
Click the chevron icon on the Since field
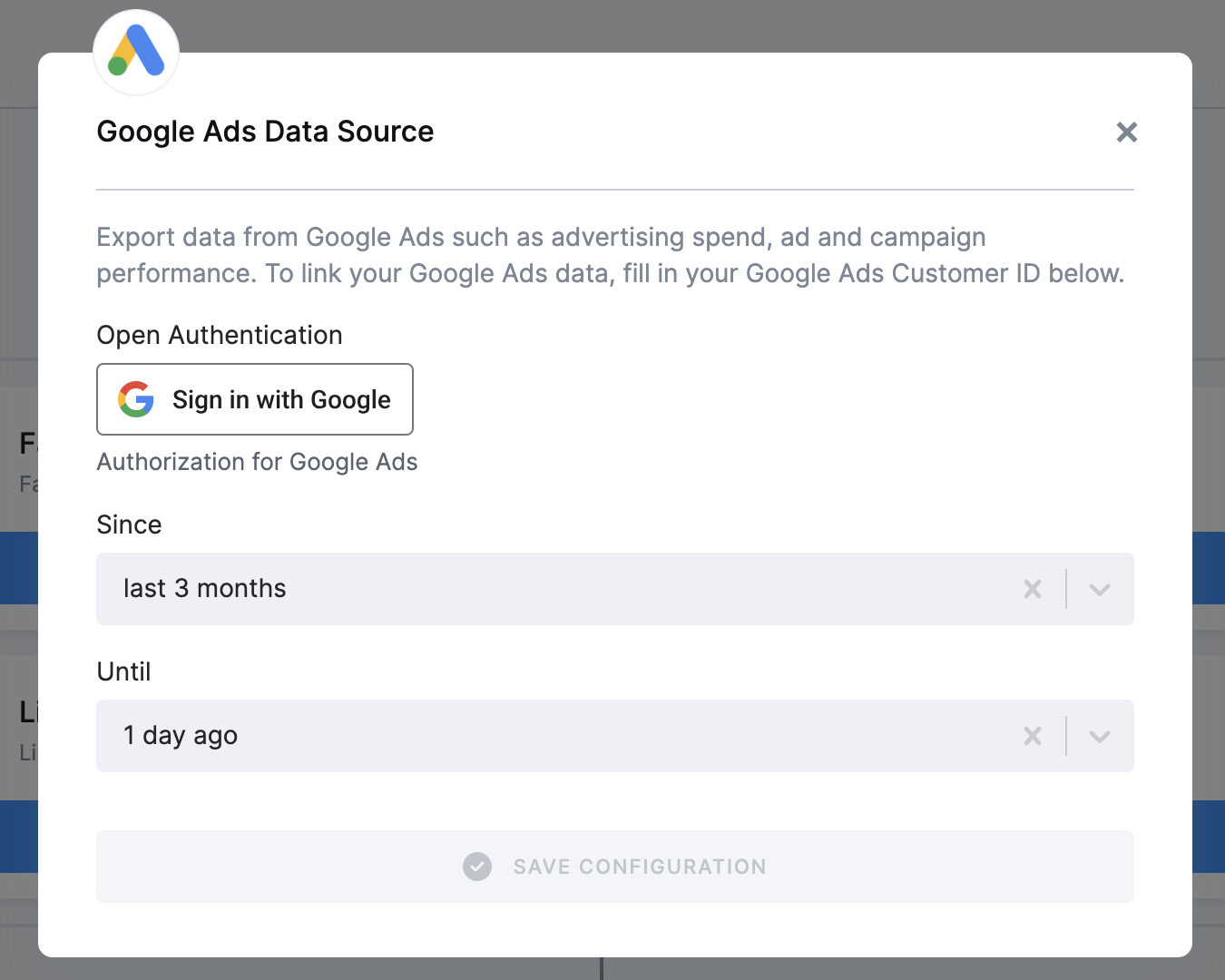pos(1100,589)
